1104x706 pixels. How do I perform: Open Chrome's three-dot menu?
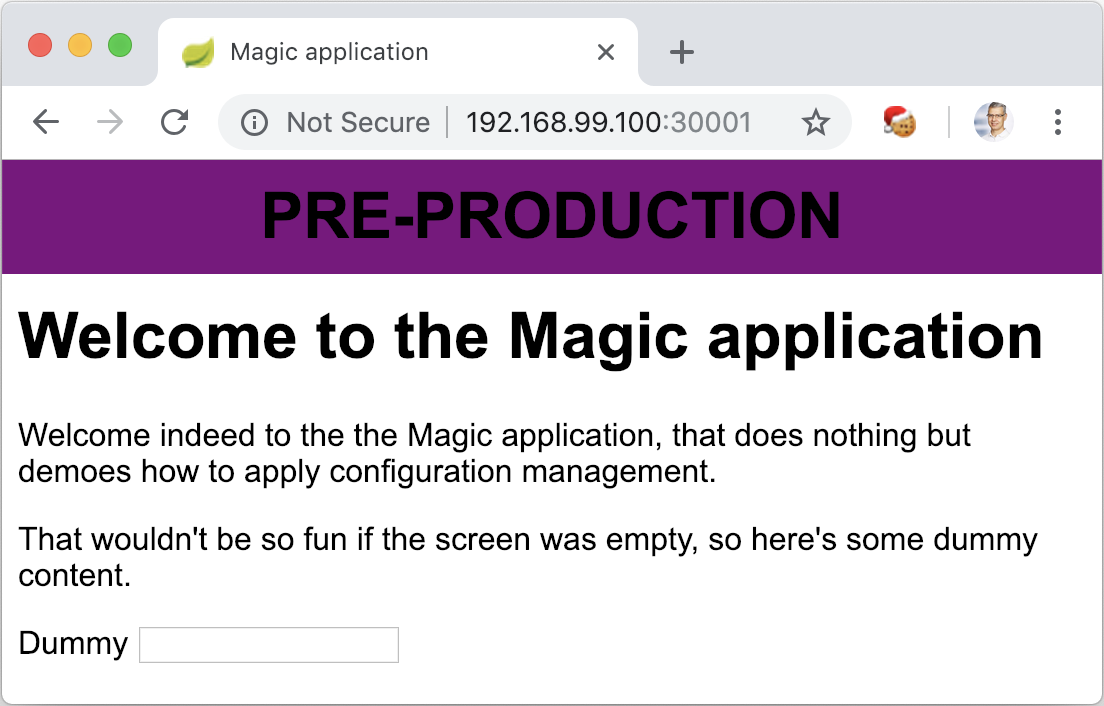click(1057, 122)
